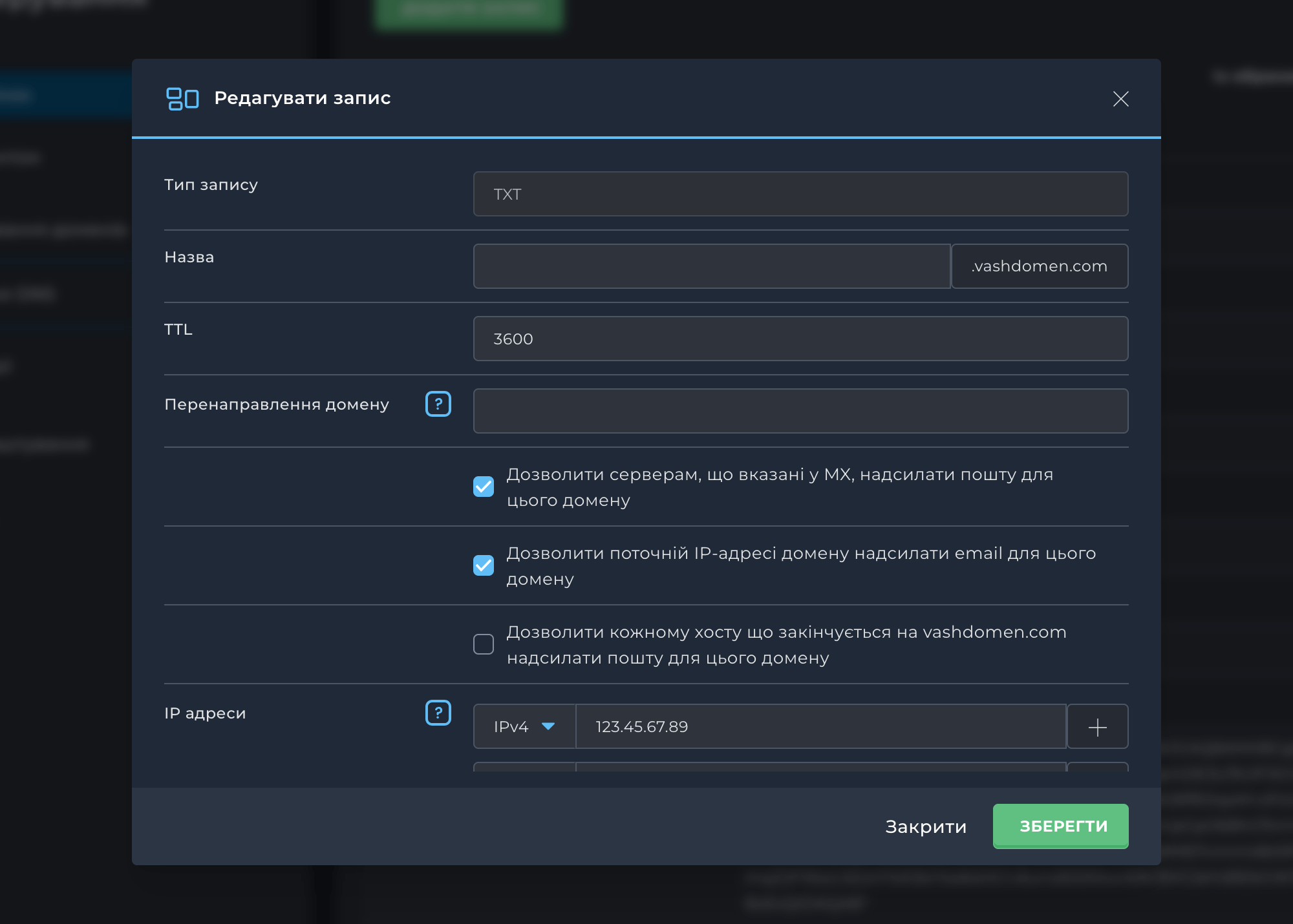Click the TTL label

178,330
